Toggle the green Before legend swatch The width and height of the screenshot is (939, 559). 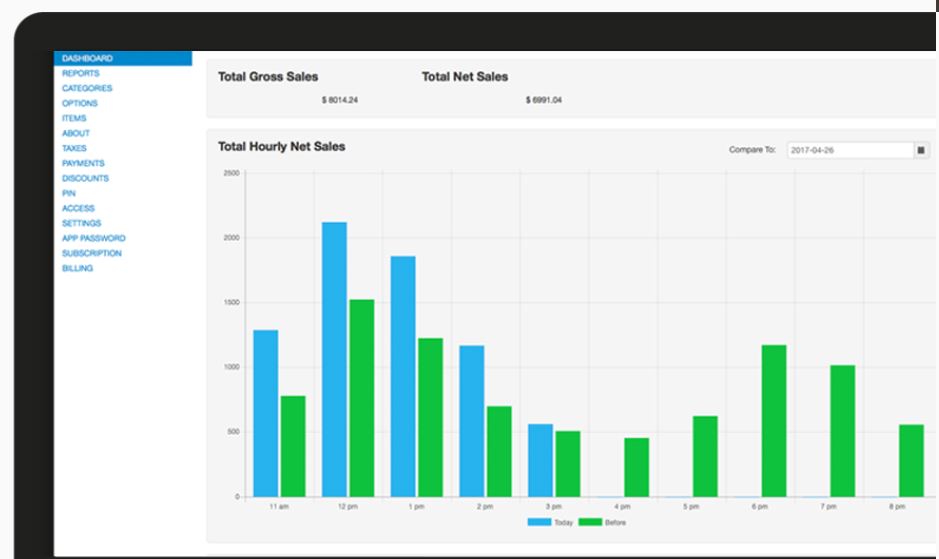(590, 522)
